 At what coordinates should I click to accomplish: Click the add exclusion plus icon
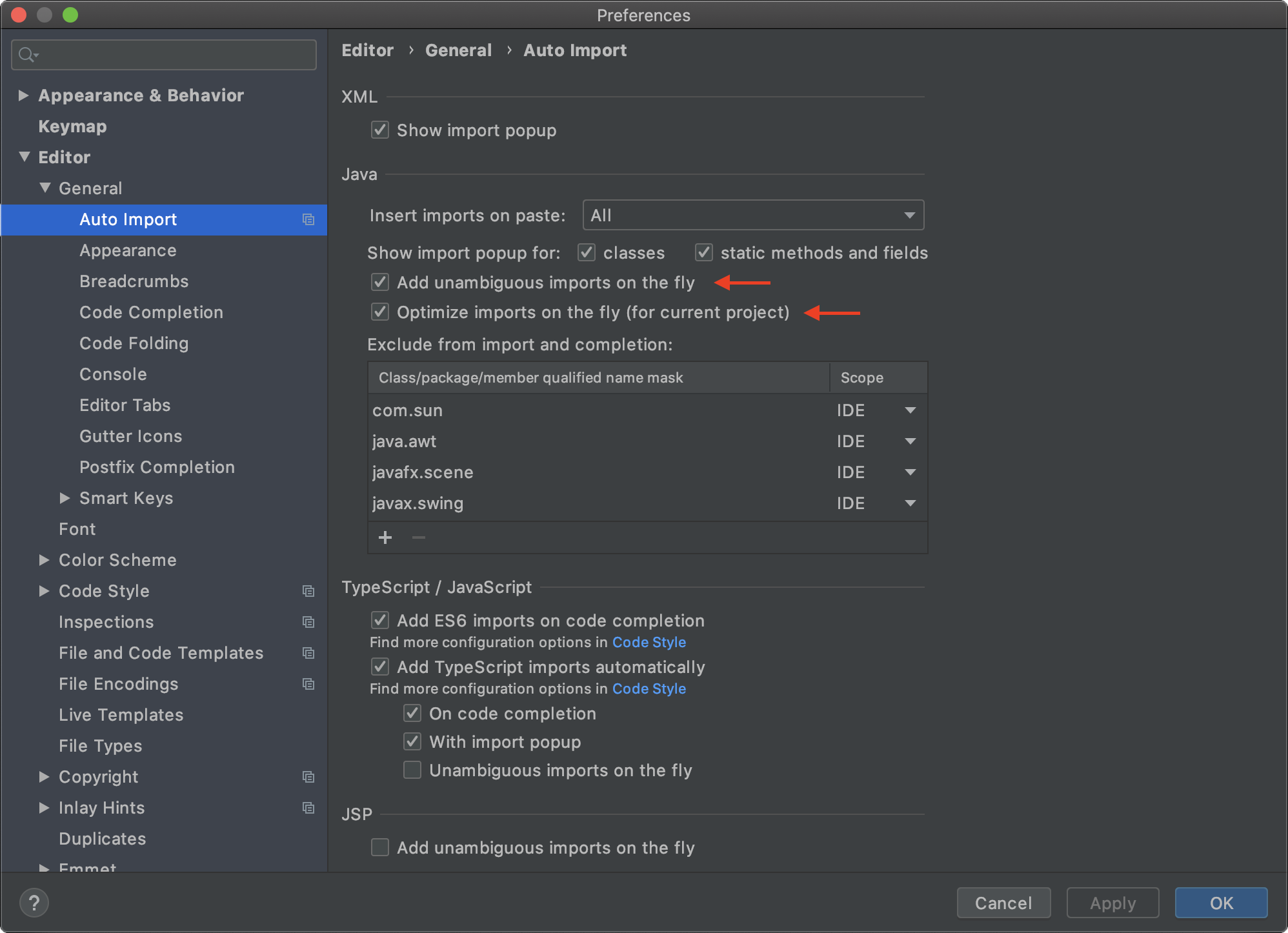point(385,537)
